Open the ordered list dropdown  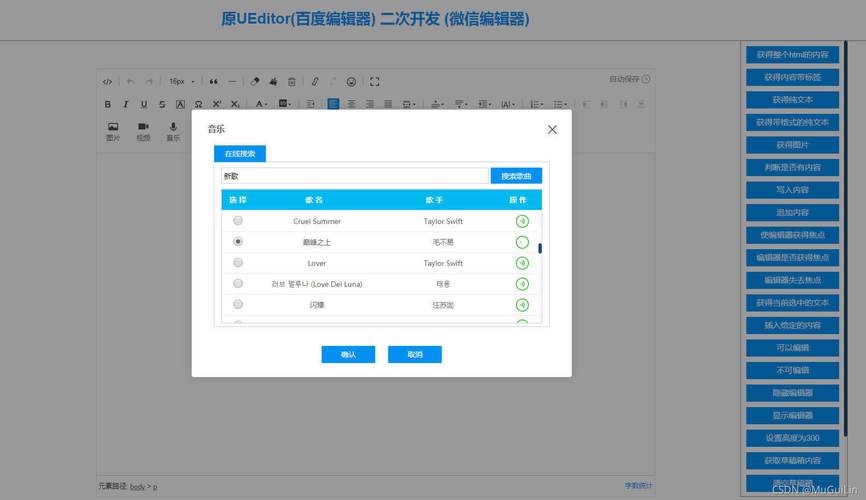(x=536, y=104)
